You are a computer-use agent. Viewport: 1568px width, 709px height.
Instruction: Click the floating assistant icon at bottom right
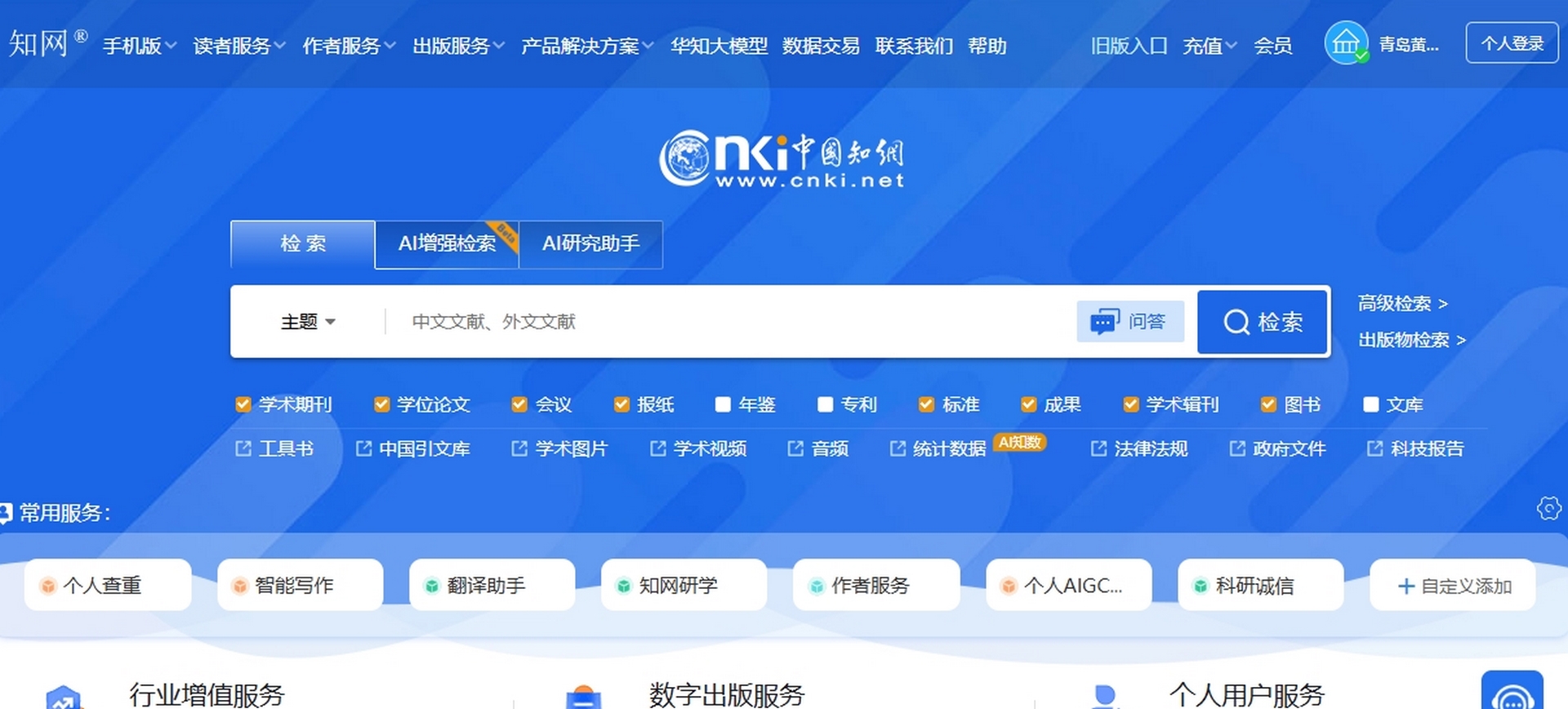[1512, 694]
